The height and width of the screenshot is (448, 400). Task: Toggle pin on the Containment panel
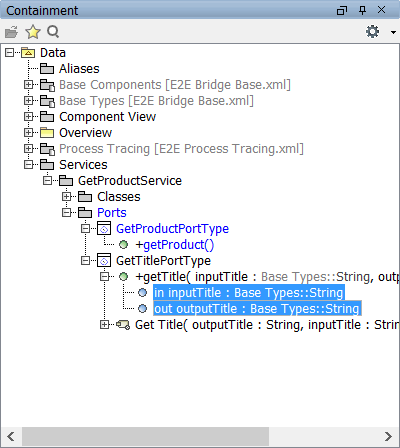(362, 10)
